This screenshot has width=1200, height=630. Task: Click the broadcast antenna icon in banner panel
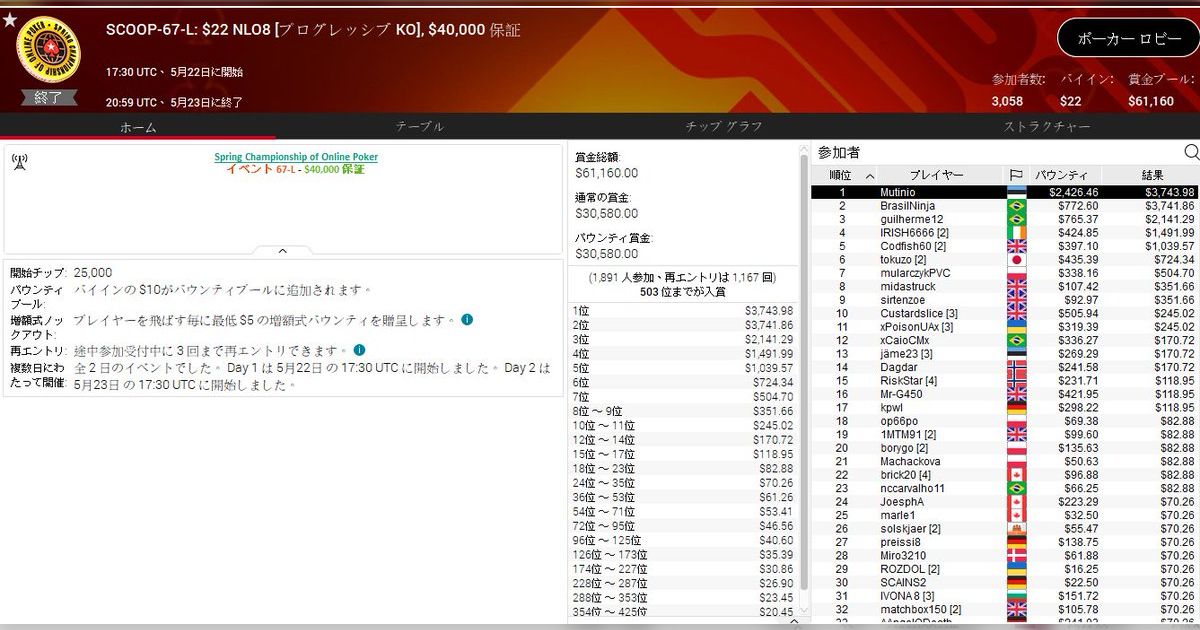[x=19, y=161]
